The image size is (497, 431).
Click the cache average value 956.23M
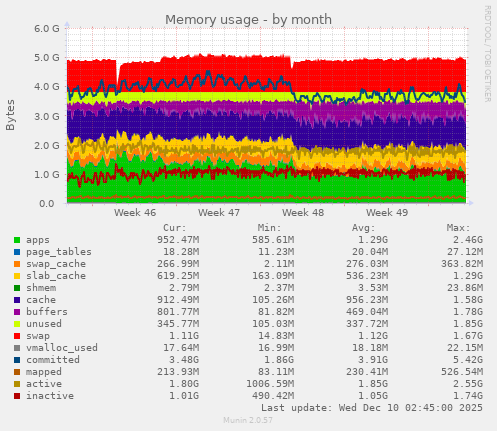[x=367, y=300]
